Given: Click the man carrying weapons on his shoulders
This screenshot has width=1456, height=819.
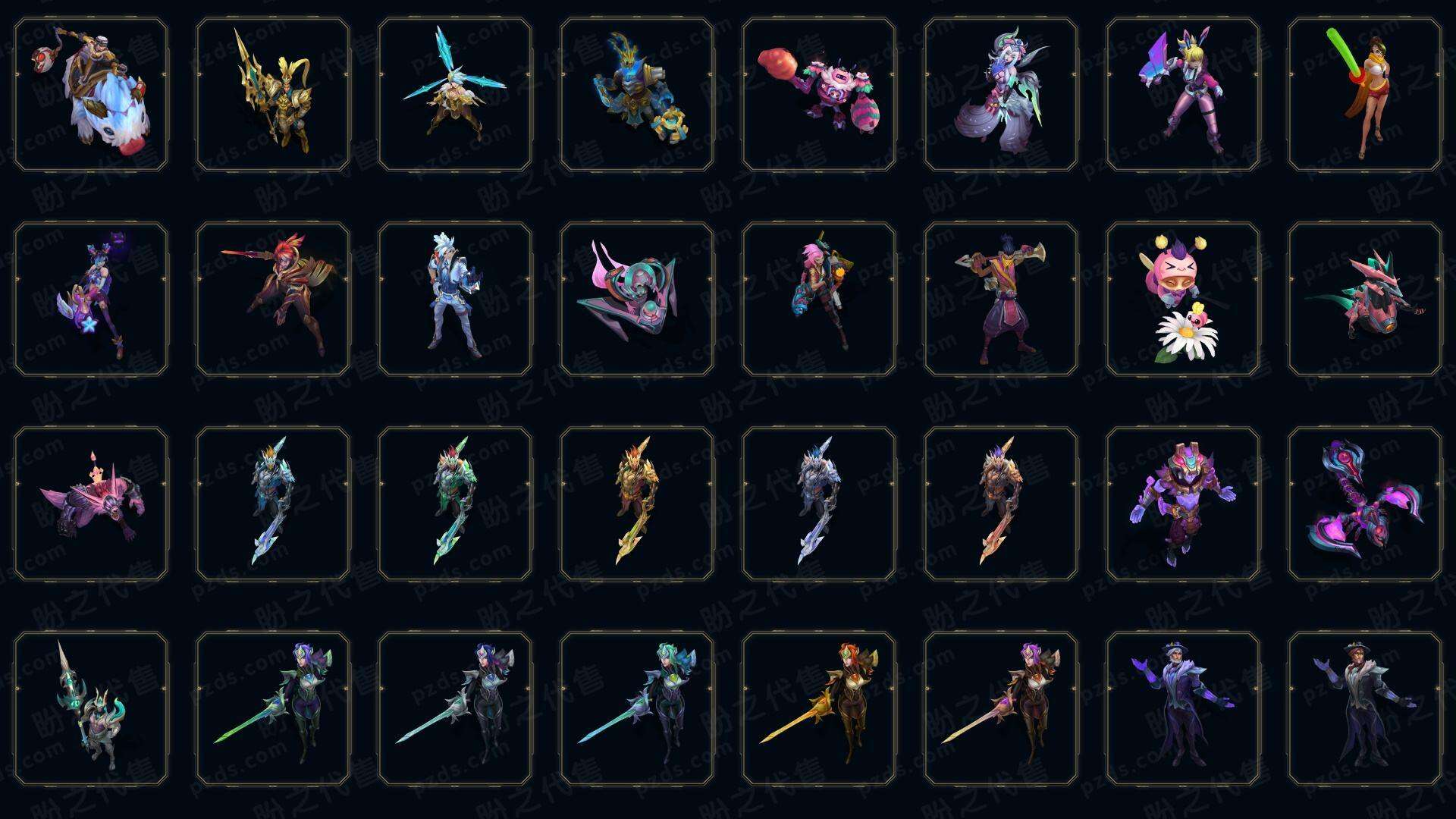Looking at the screenshot, I should coord(1001,299).
